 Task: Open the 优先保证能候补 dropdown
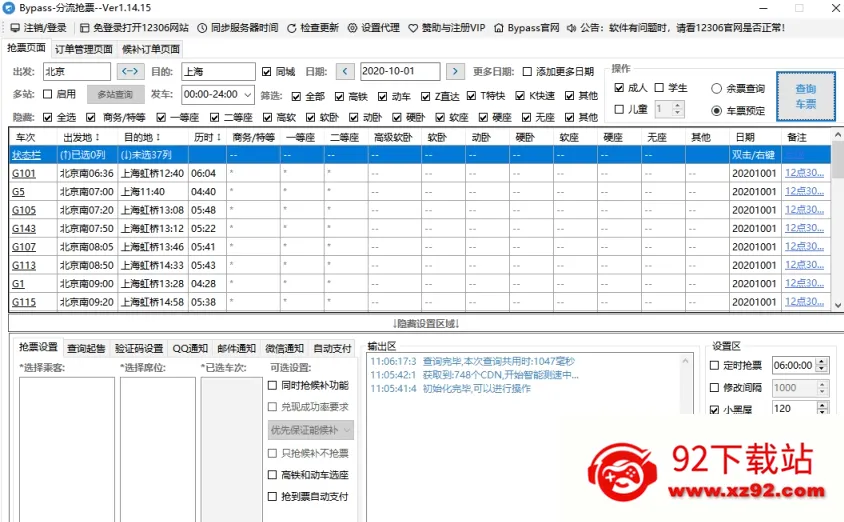pos(311,430)
